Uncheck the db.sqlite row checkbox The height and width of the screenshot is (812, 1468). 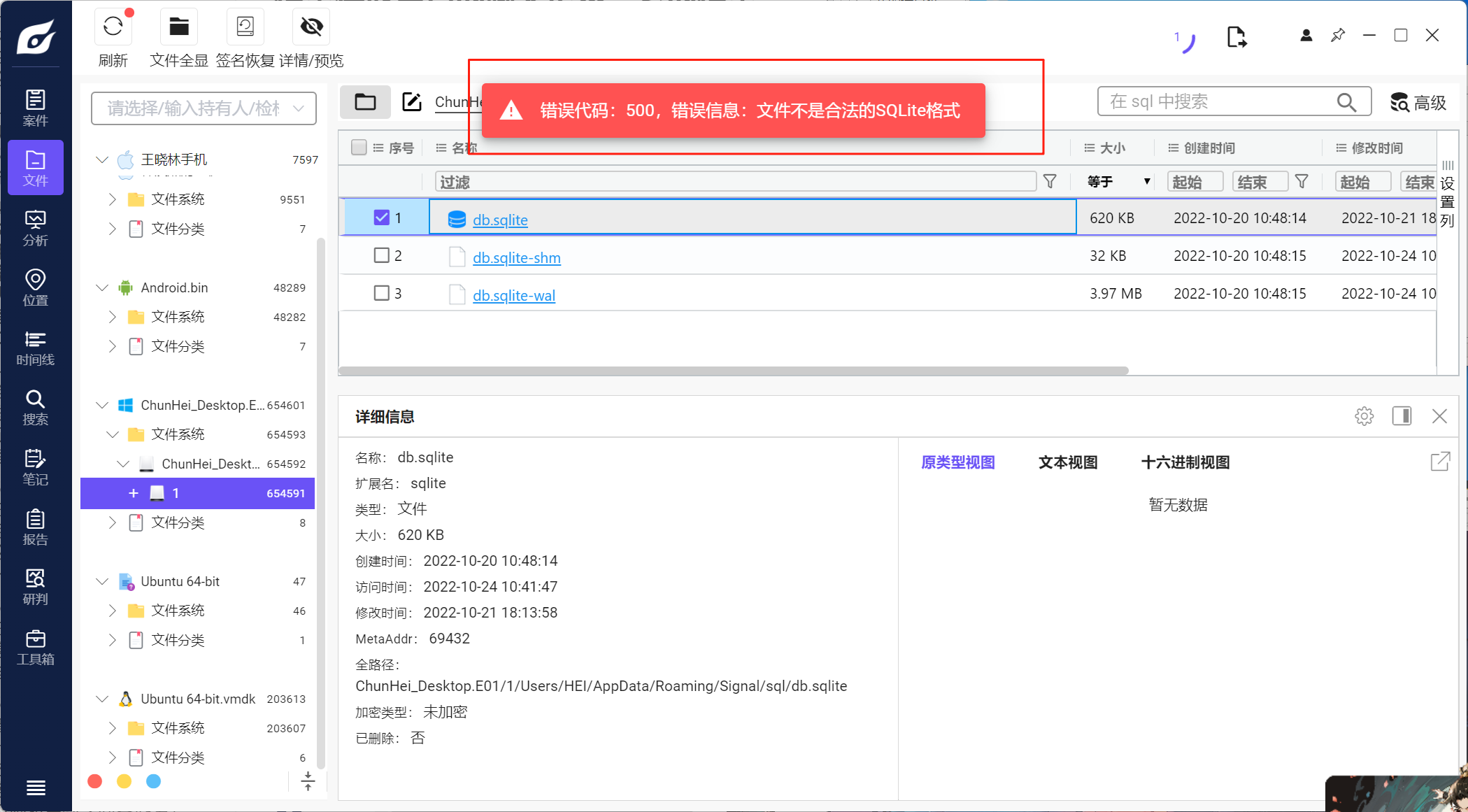381,218
